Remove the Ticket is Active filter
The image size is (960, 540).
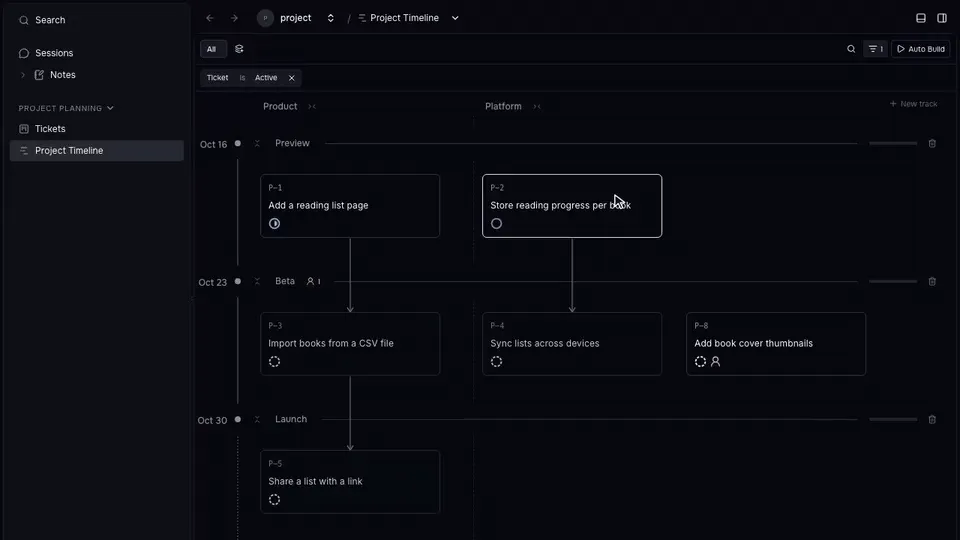(291, 78)
